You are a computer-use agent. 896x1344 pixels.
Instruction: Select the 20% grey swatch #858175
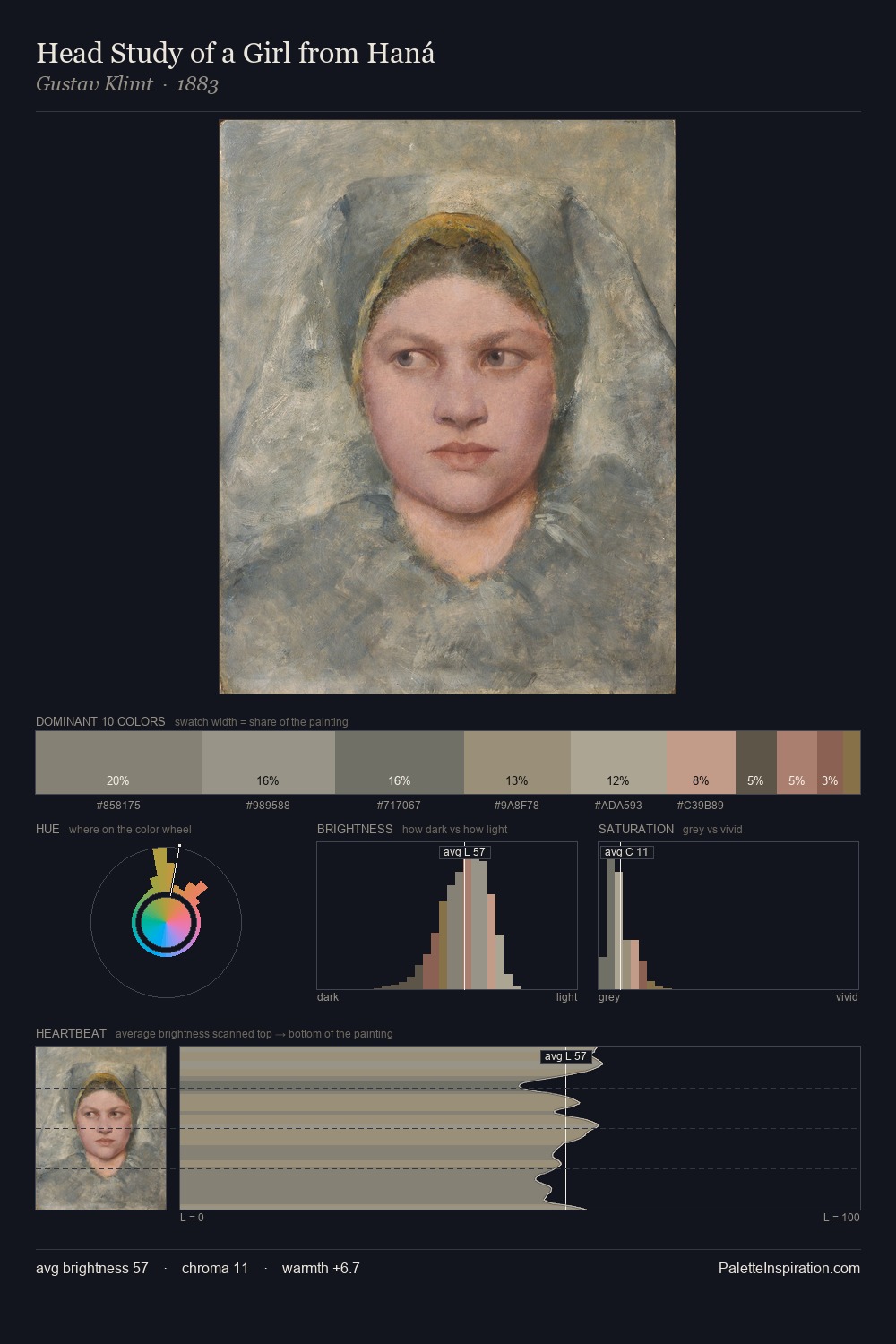tap(118, 762)
